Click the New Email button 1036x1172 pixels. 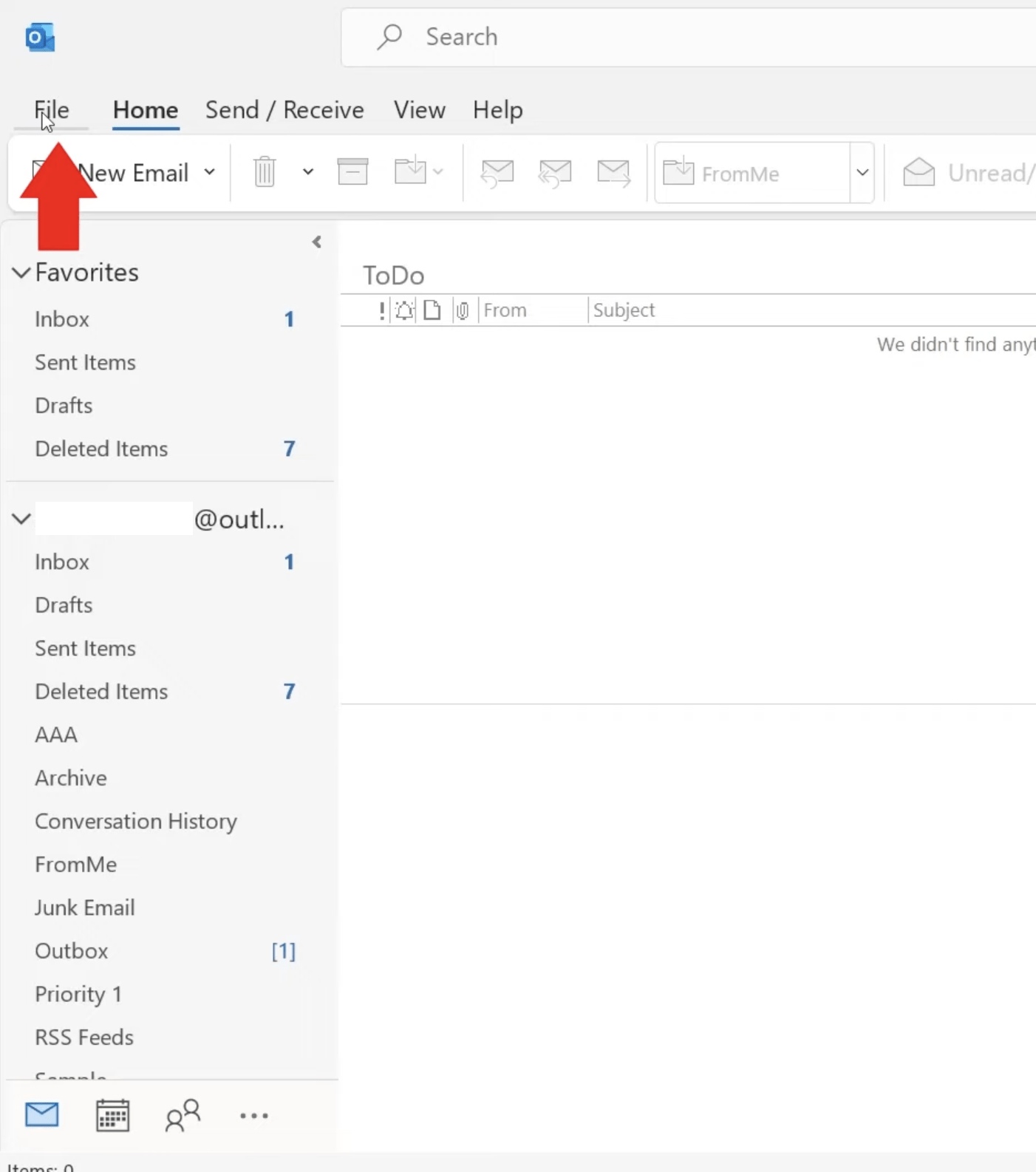111,173
